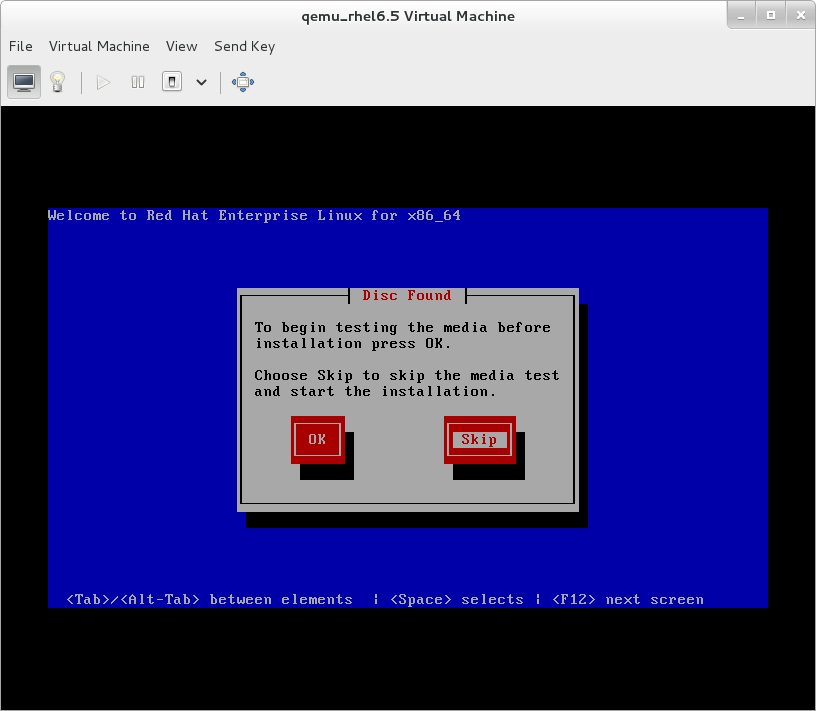Show the graphical console view
Viewport: 816px width, 711px height.
[x=24, y=82]
